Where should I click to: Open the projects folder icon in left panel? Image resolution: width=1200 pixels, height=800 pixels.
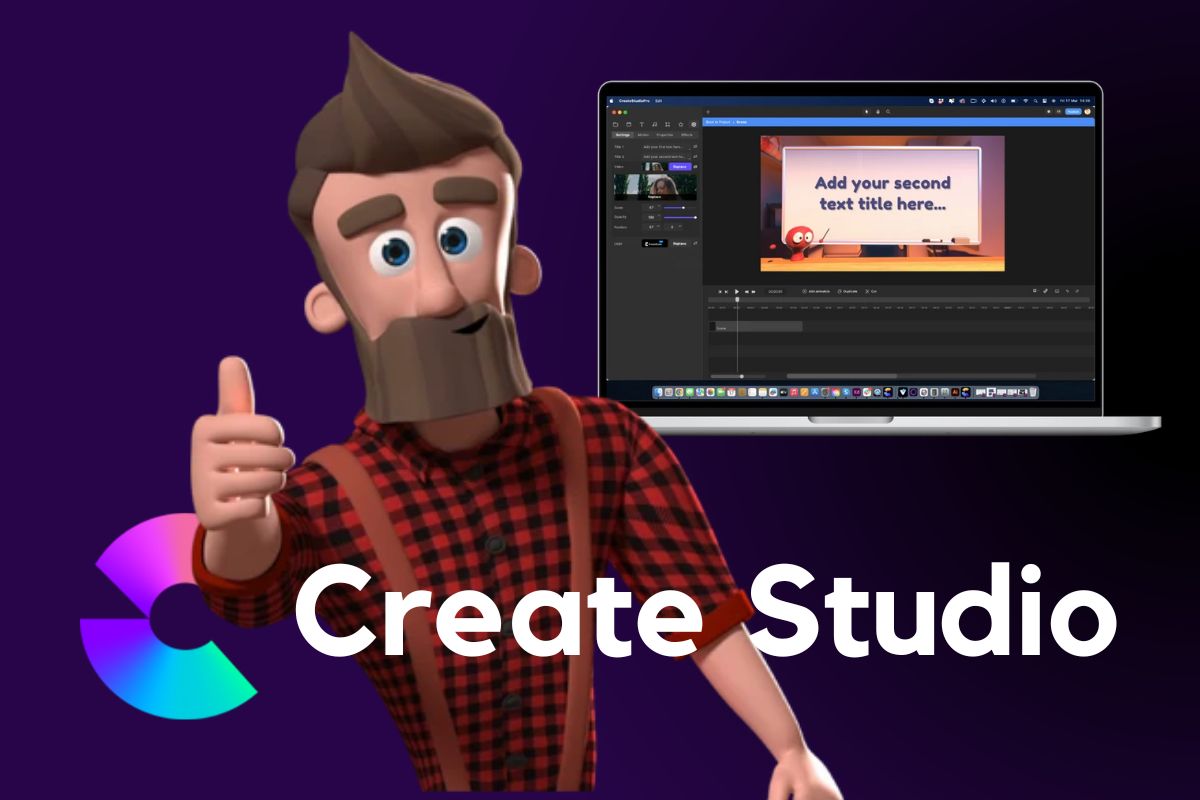point(616,124)
